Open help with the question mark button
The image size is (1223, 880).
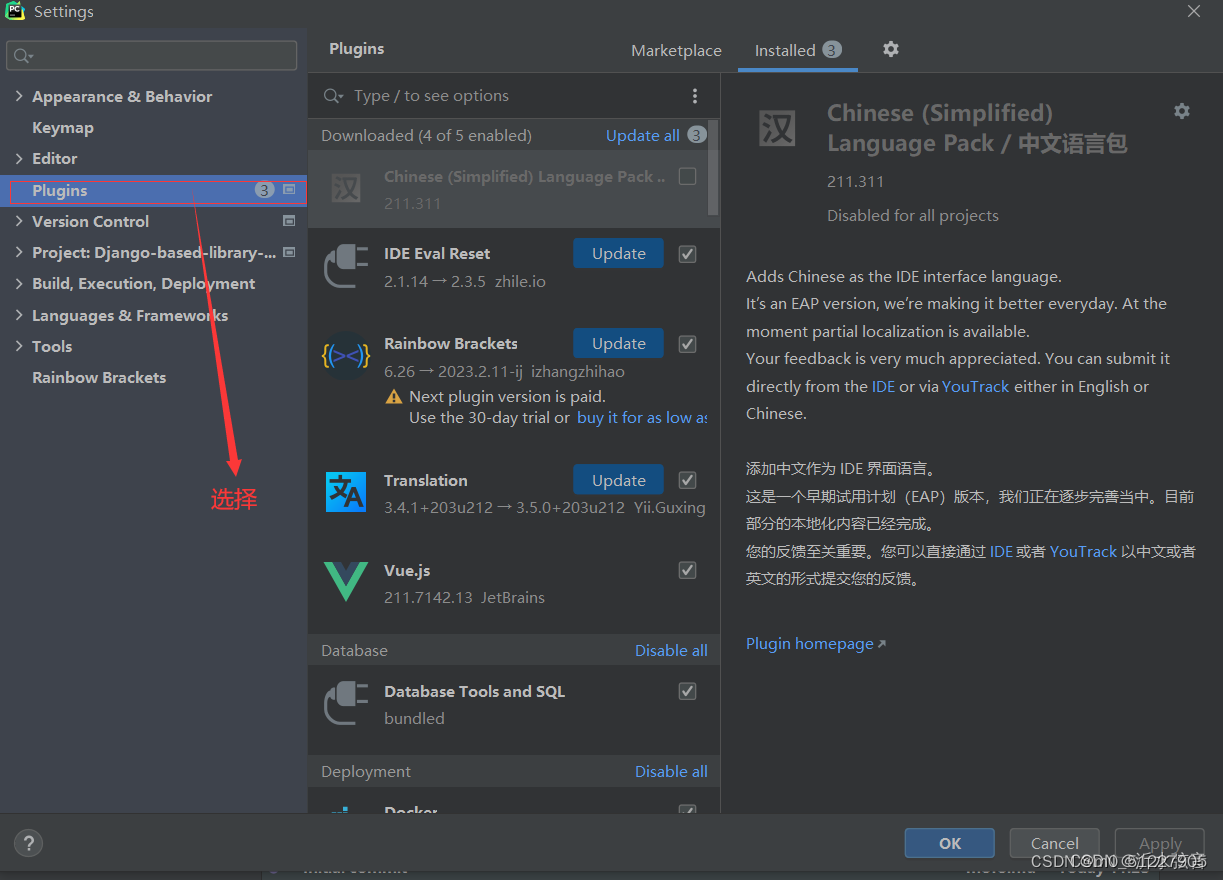[28, 843]
